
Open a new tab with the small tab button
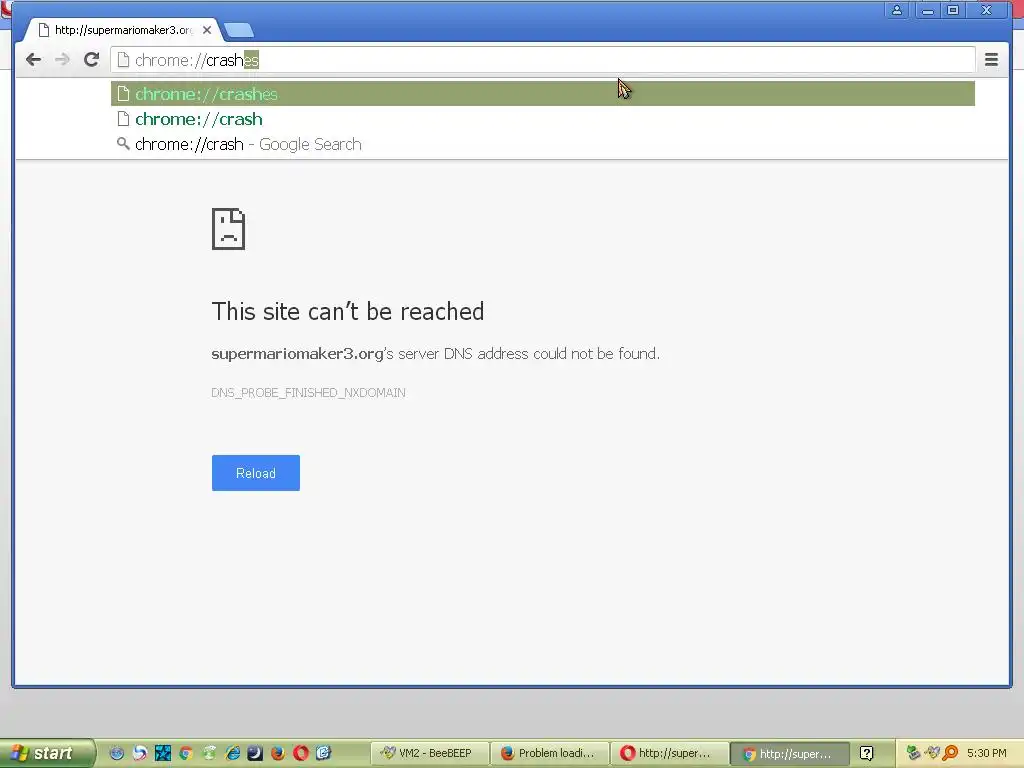[x=238, y=30]
